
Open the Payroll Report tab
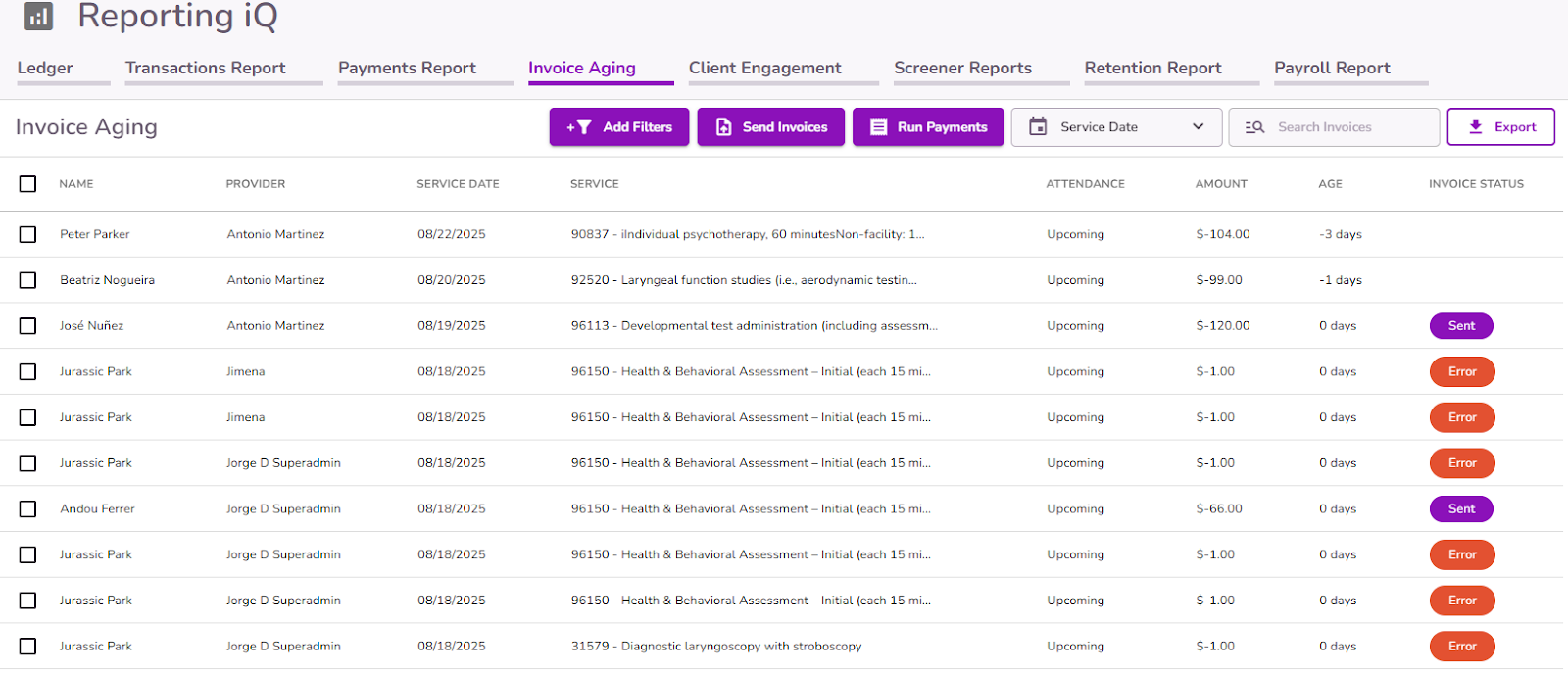point(1332,68)
